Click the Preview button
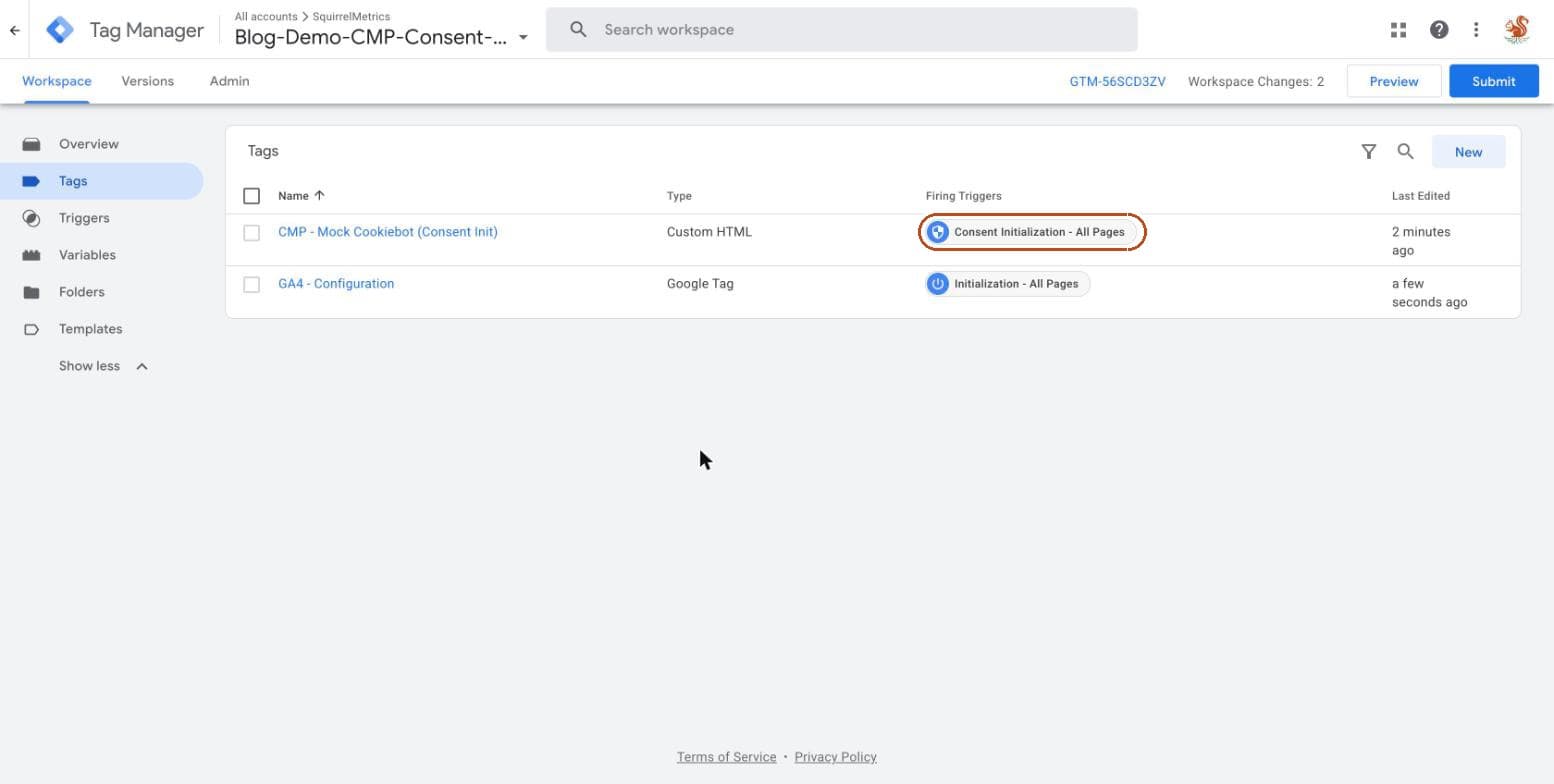 1394,81
